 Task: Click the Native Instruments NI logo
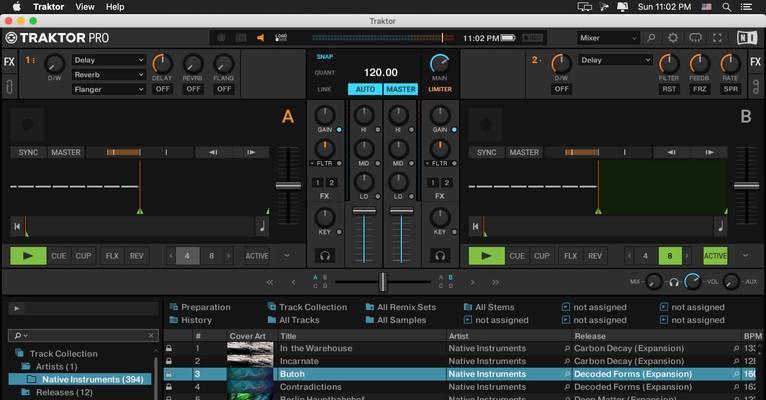click(x=747, y=38)
